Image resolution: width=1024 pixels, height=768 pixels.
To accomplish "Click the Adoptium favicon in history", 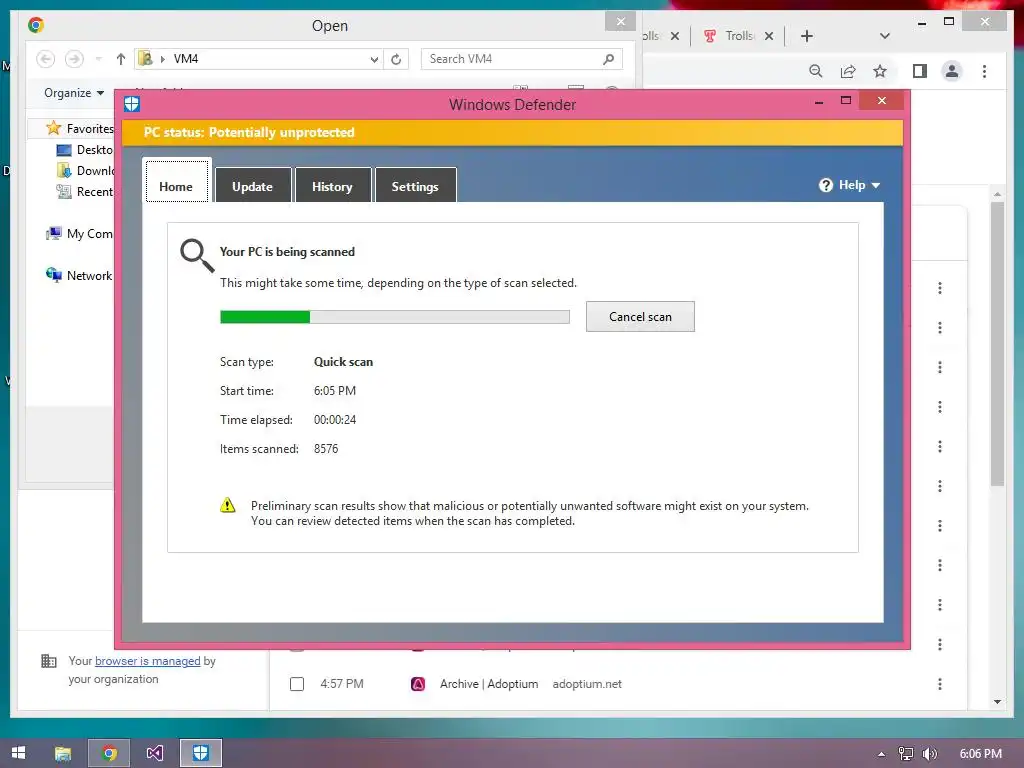I will point(418,684).
